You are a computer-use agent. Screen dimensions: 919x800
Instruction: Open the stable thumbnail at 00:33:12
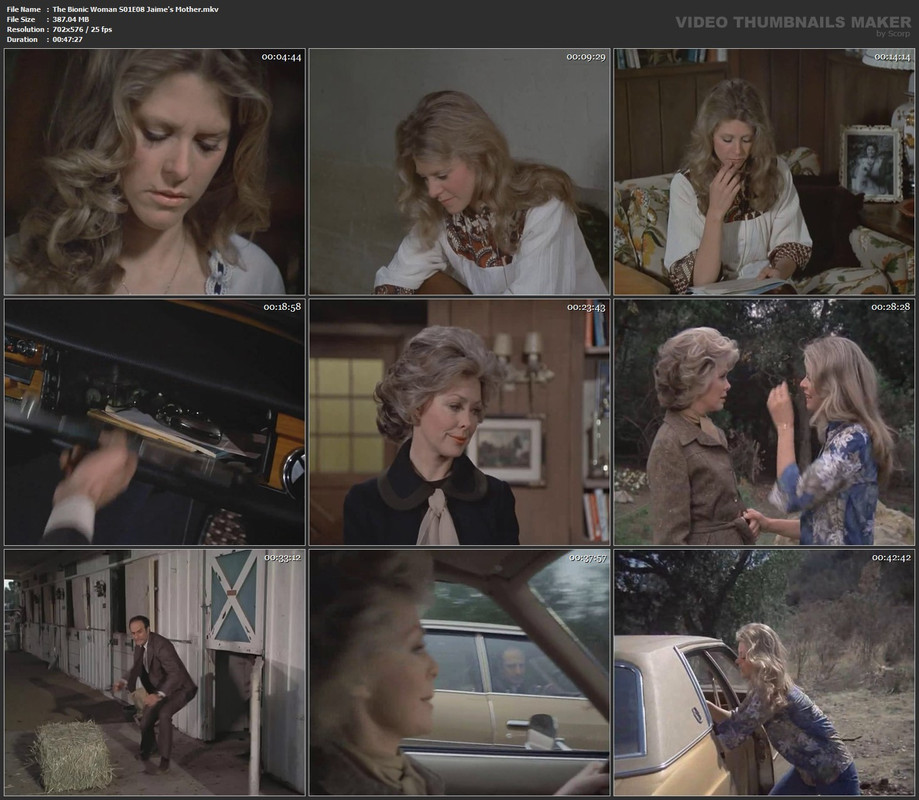coord(155,672)
